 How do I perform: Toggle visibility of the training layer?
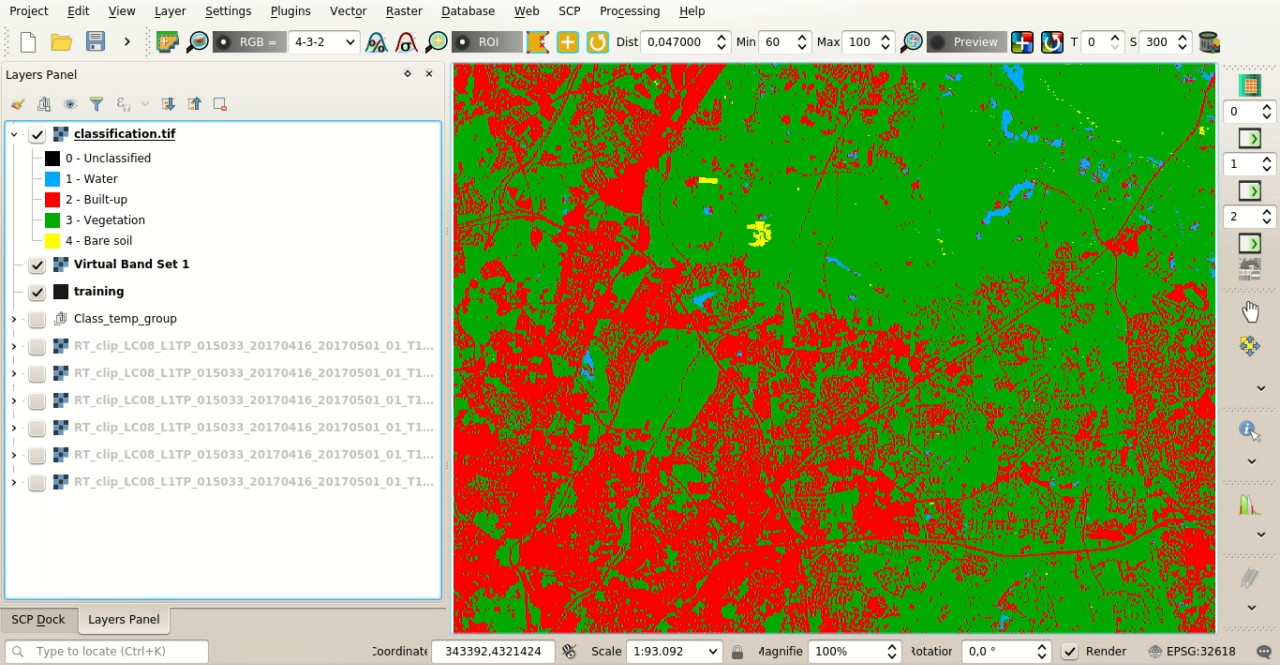click(37, 291)
